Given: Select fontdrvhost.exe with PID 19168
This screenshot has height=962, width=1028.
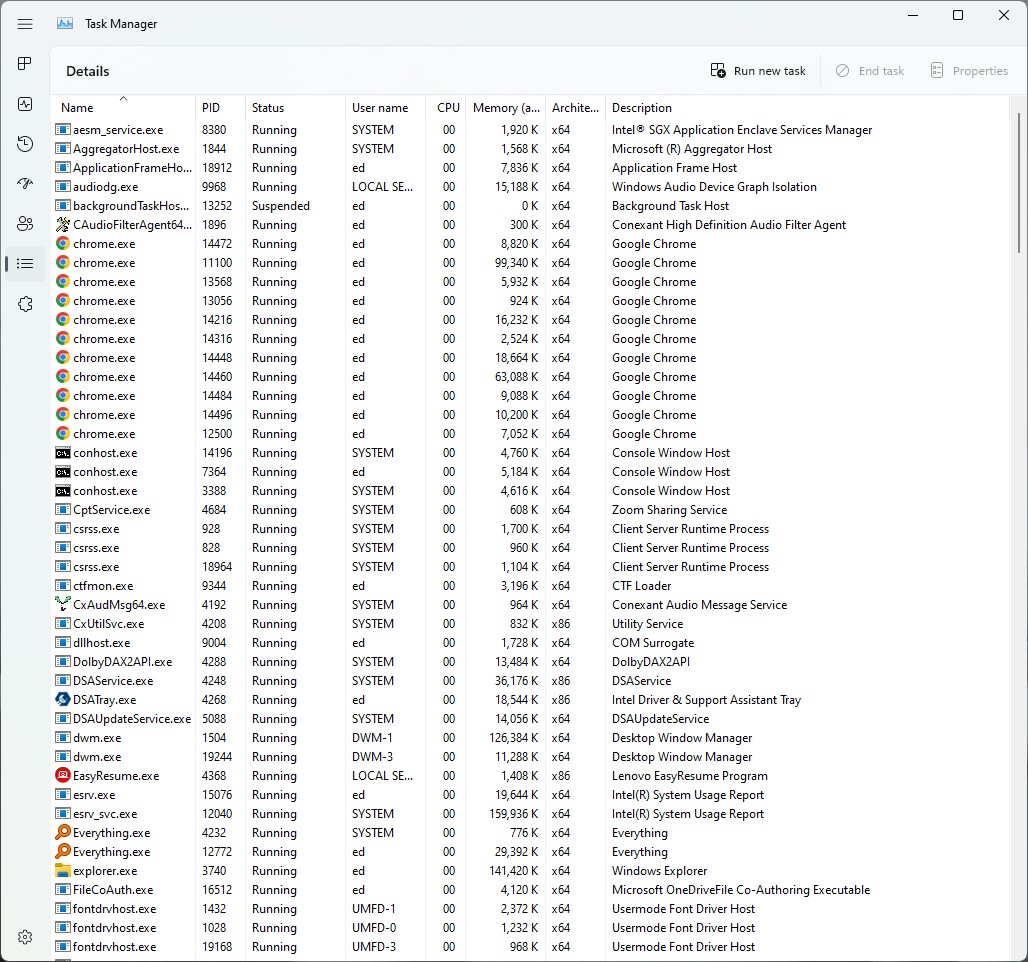Looking at the screenshot, I should click(530, 948).
